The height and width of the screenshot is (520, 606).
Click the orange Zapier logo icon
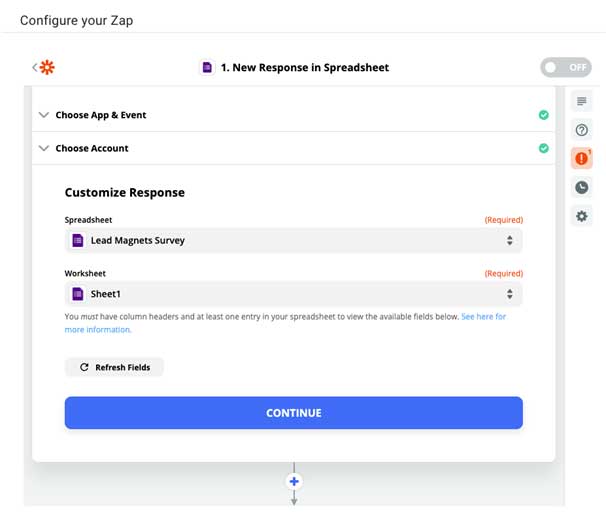47,67
